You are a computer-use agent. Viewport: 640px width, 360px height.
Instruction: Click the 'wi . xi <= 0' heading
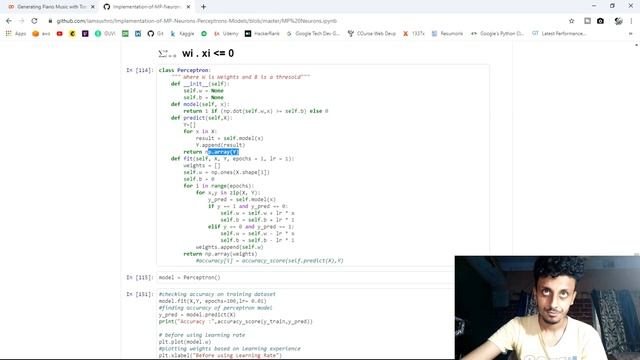click(208, 53)
